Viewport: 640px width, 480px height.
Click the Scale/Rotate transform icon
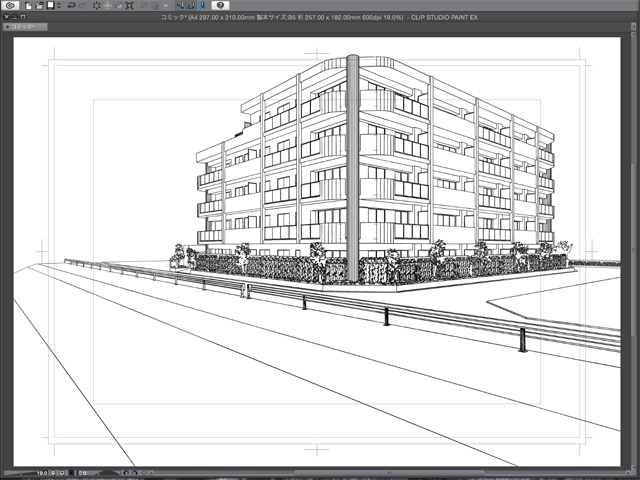tap(129, 5)
